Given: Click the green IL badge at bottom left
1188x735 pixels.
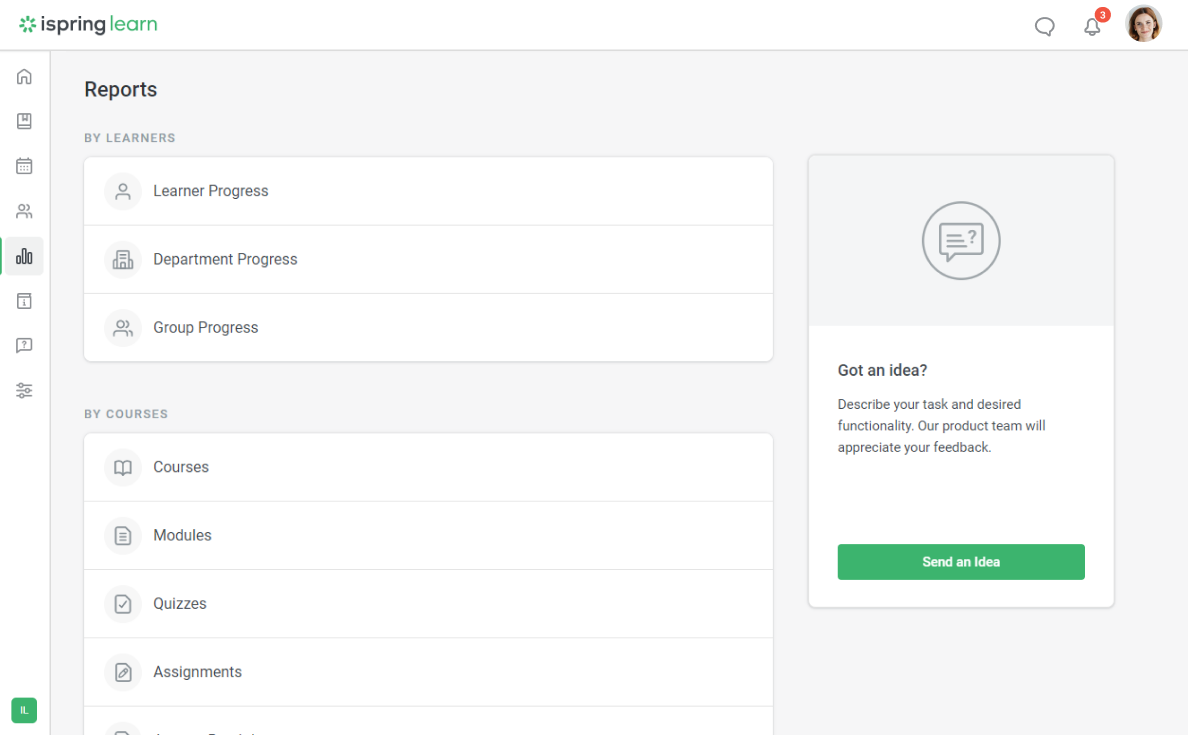Looking at the screenshot, I should click(x=23, y=710).
